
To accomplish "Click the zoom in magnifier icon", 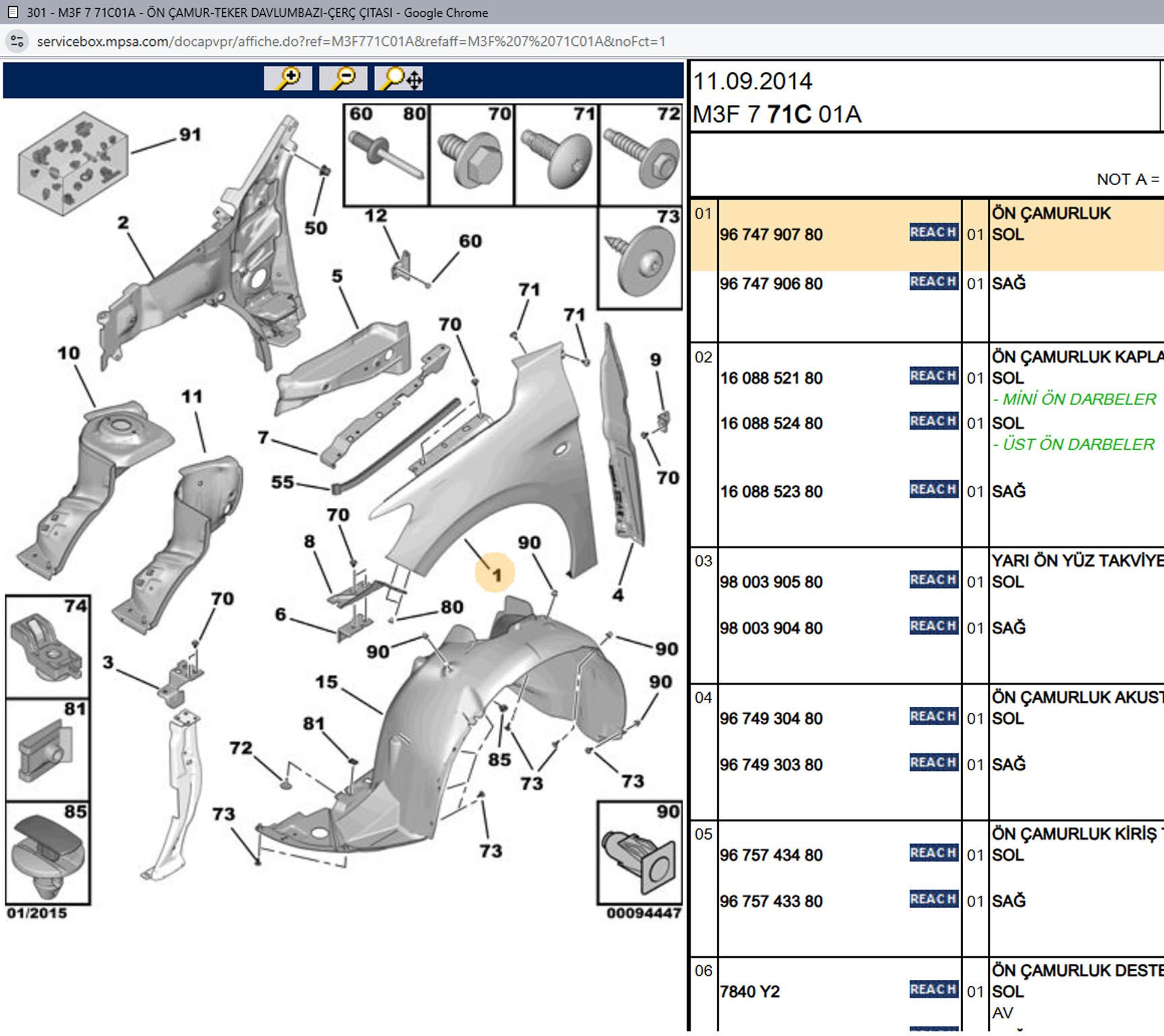I will pyautogui.click(x=288, y=79).
